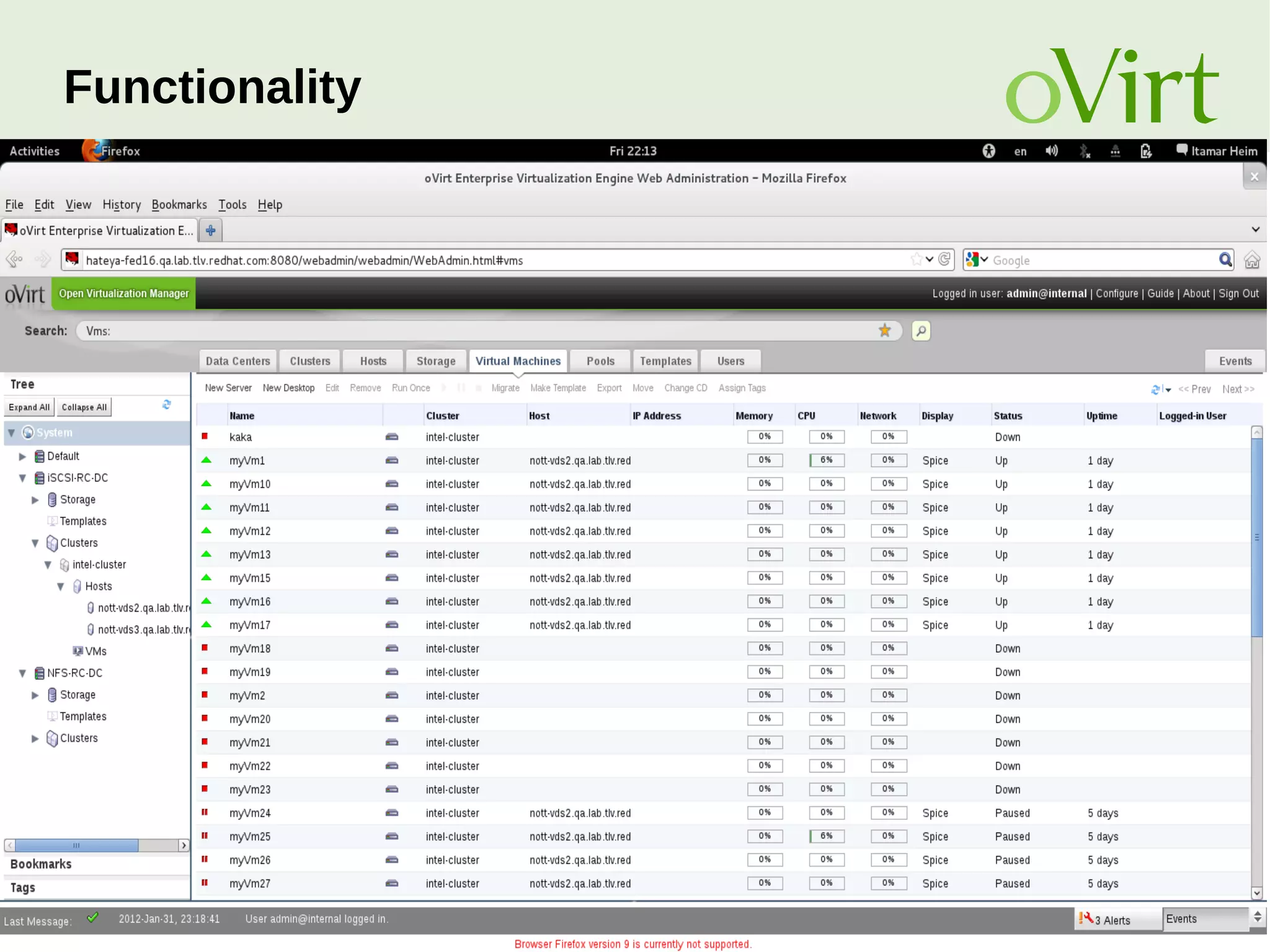Click the battery icon in top panel
Viewport: 1270px width, 952px height.
click(1146, 151)
